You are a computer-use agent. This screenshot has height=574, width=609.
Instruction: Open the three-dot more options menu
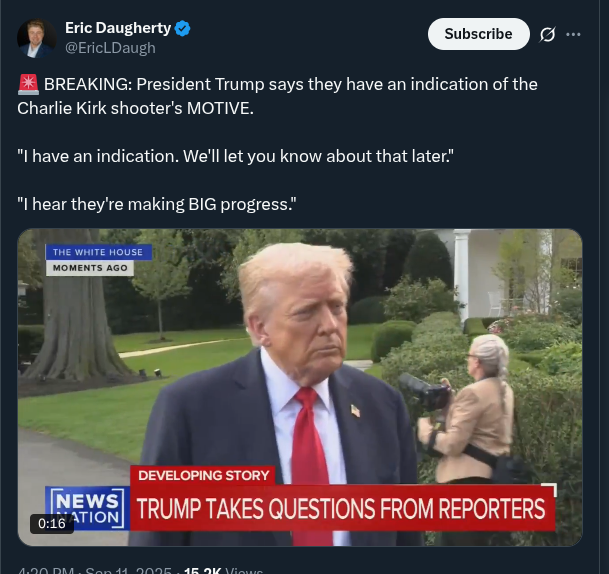pos(573,35)
